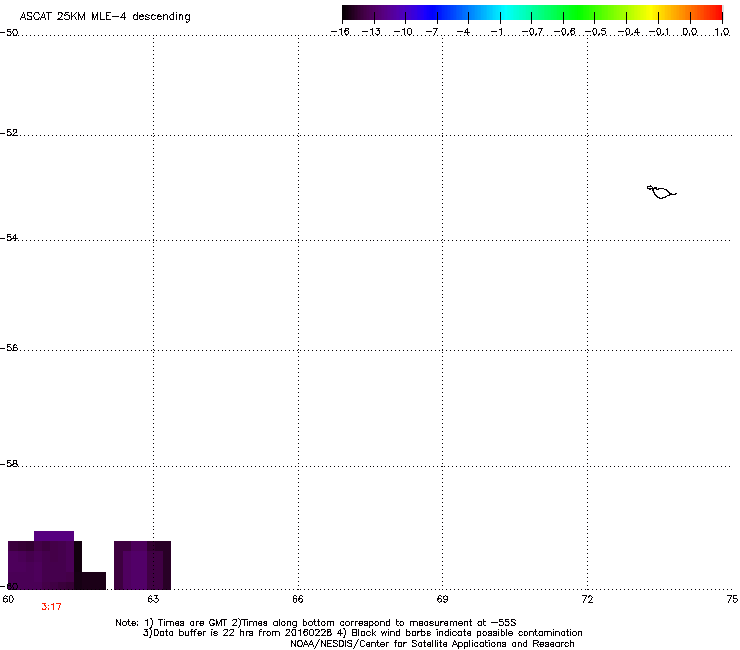Click the -0.7 color scale label
The height and width of the screenshot is (650, 740).
tap(532, 32)
